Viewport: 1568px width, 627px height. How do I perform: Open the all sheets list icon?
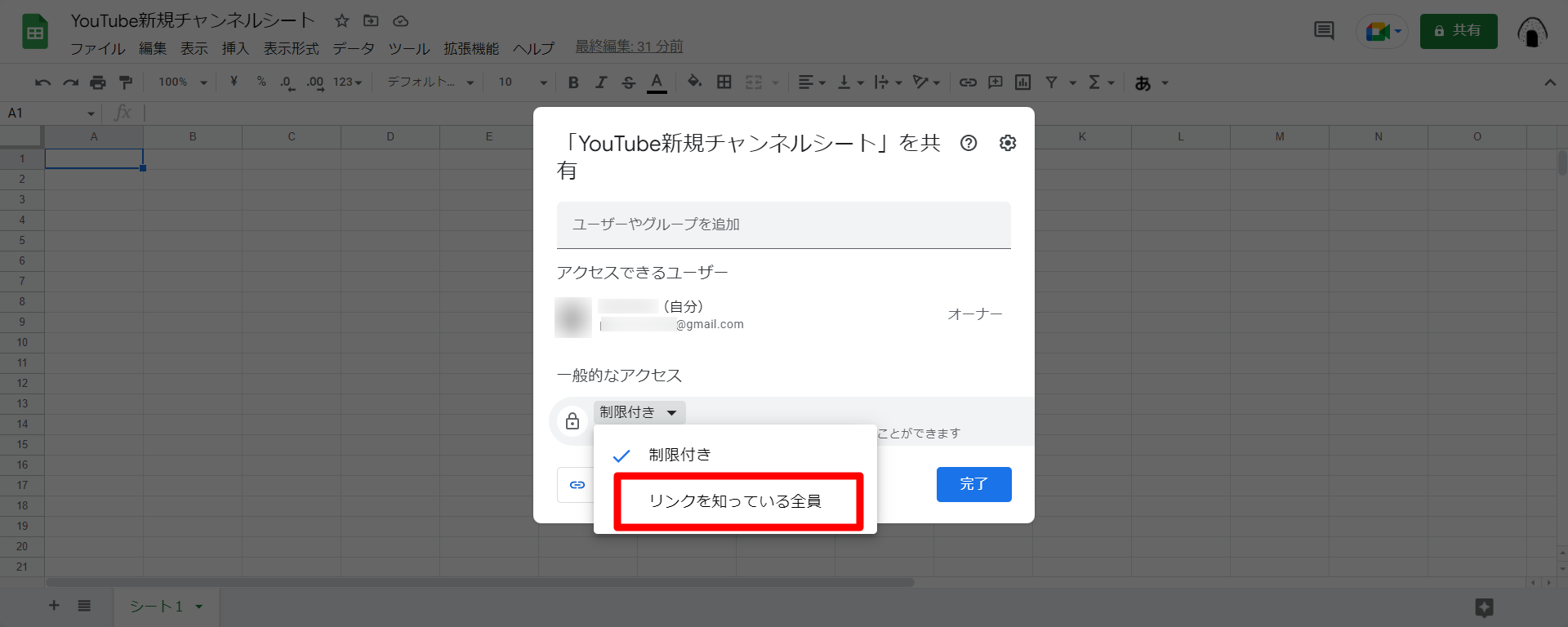(84, 606)
